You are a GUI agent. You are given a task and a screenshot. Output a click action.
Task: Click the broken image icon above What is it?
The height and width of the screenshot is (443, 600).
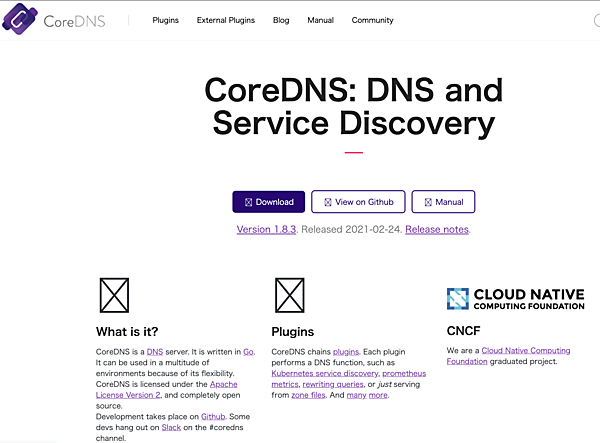click(x=114, y=295)
